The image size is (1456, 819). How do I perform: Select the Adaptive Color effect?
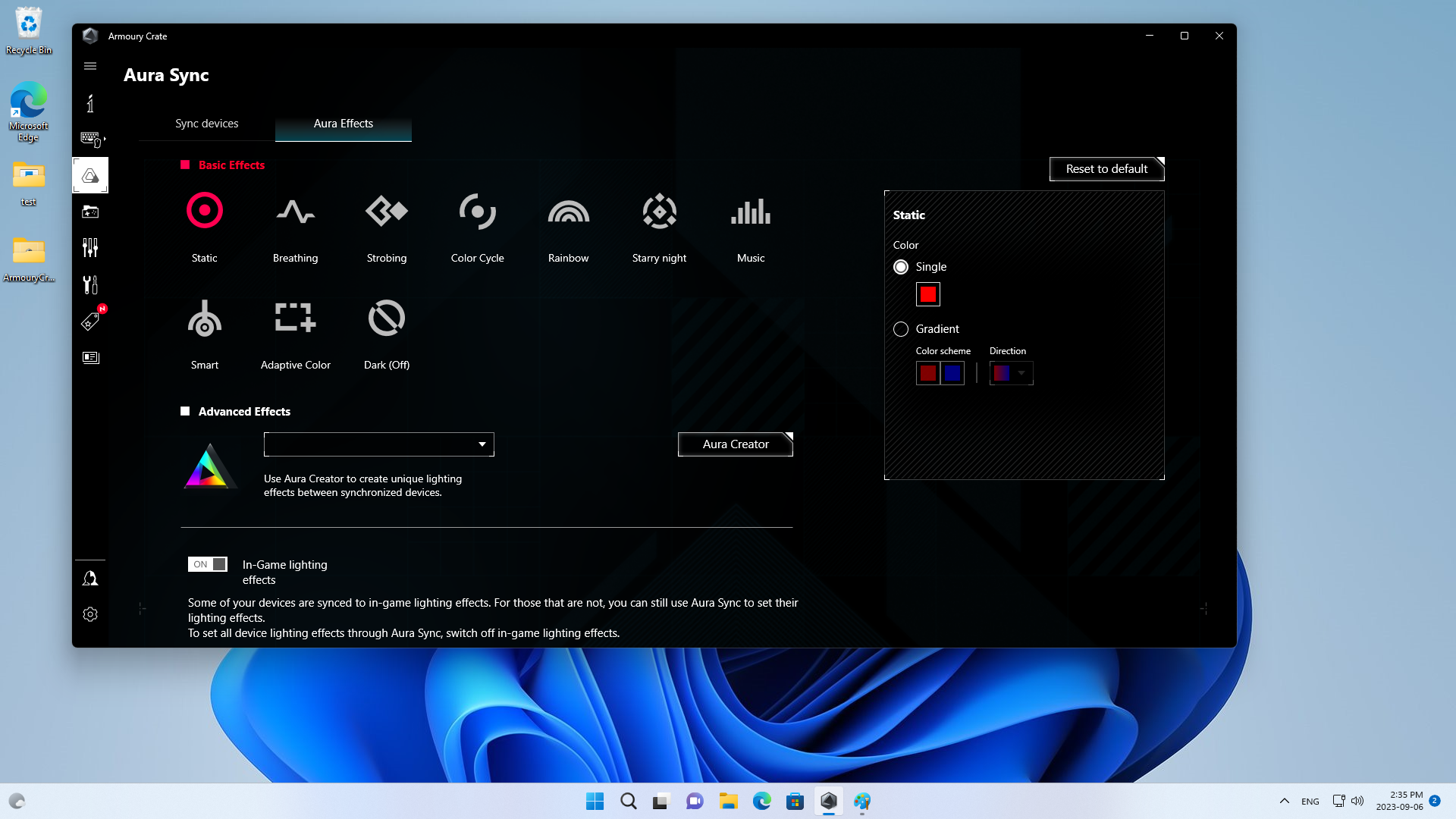296,318
